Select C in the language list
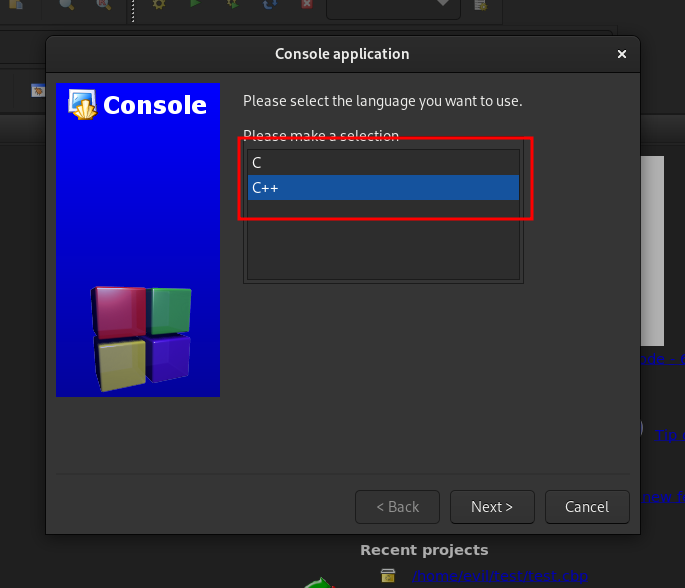This screenshot has width=685, height=588. (383, 162)
